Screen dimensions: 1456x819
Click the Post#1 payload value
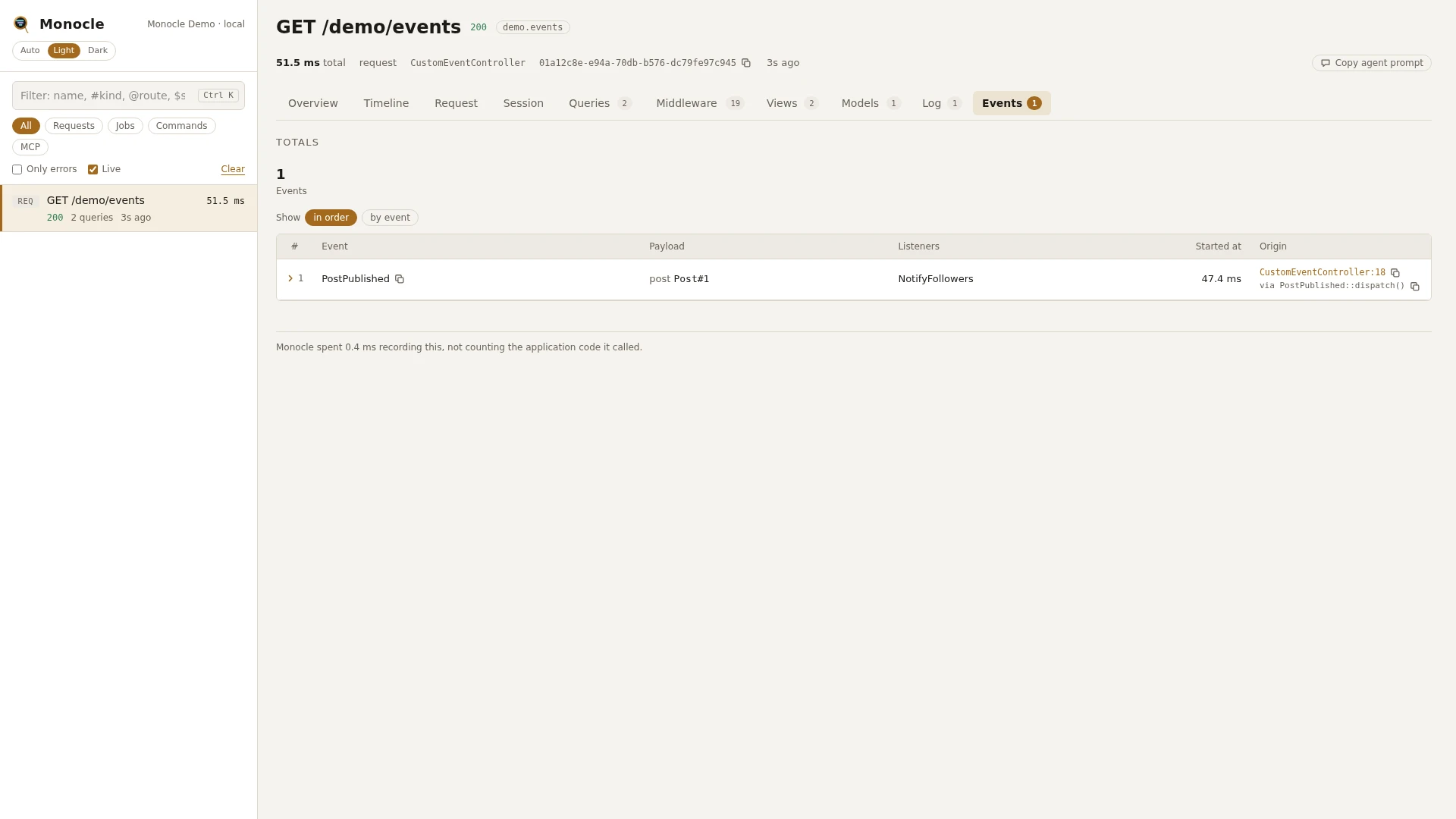pyautogui.click(x=692, y=279)
